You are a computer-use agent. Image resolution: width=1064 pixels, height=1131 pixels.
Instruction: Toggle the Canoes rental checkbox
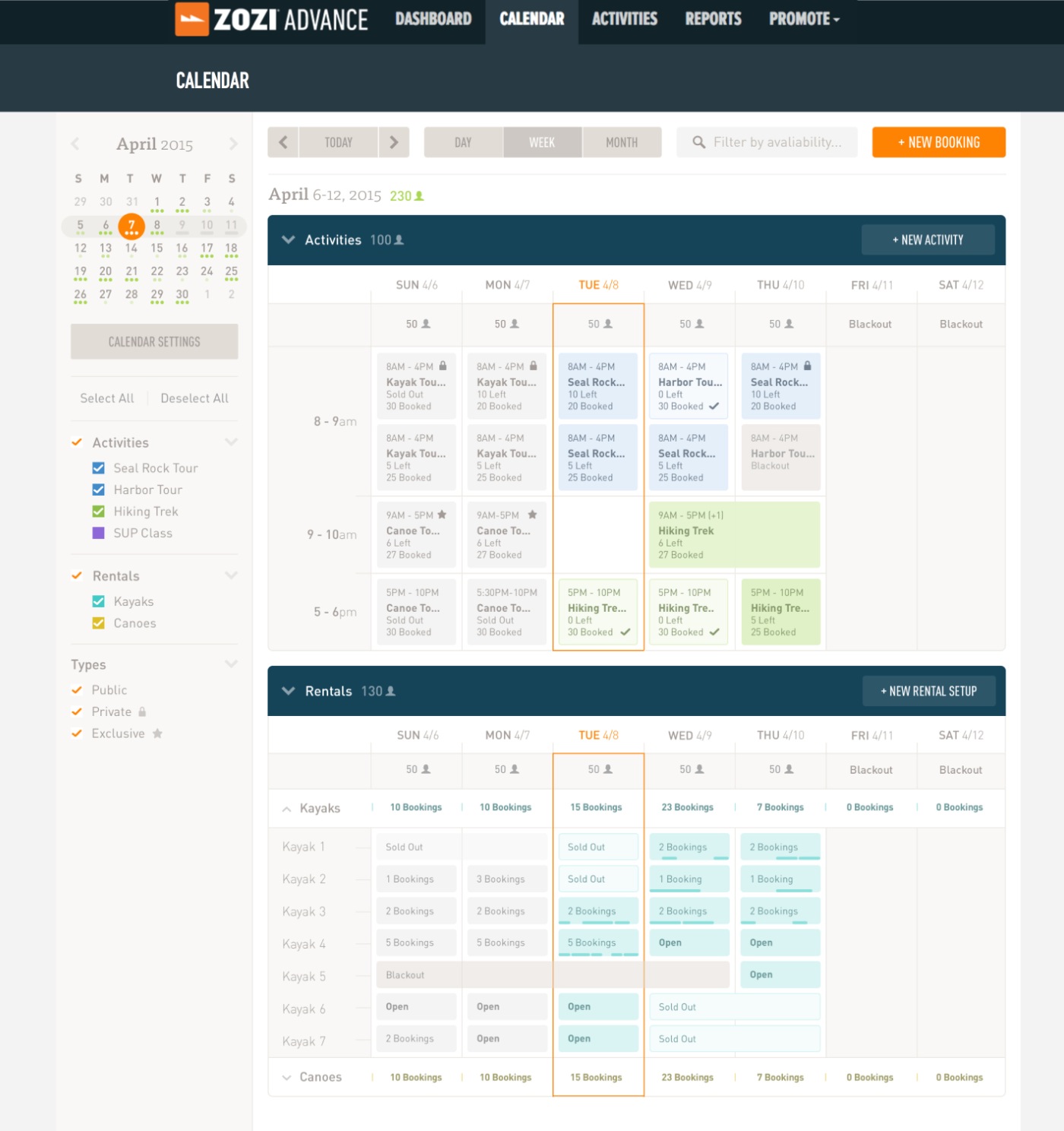pyautogui.click(x=99, y=623)
